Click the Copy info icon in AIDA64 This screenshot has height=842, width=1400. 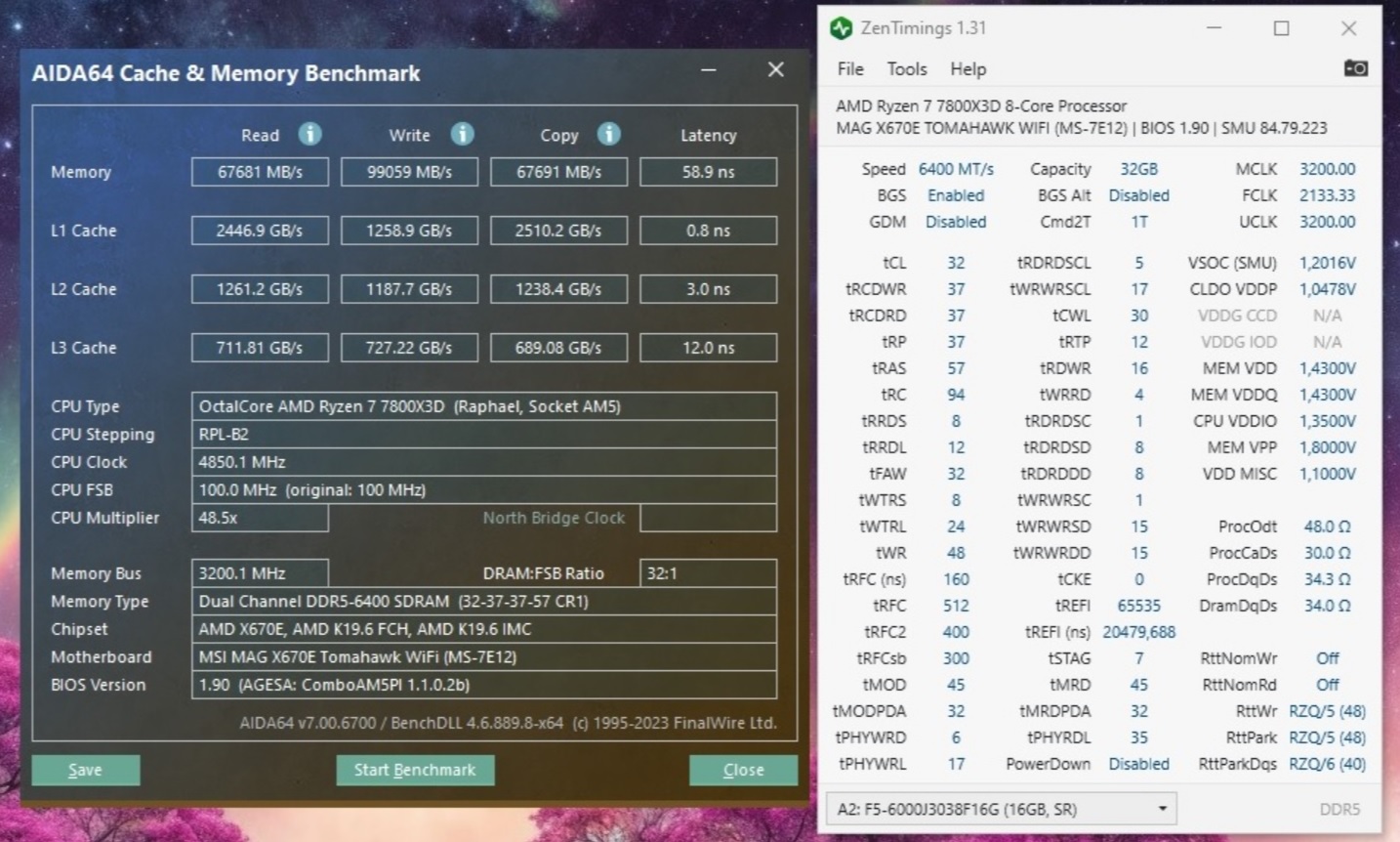(x=608, y=134)
